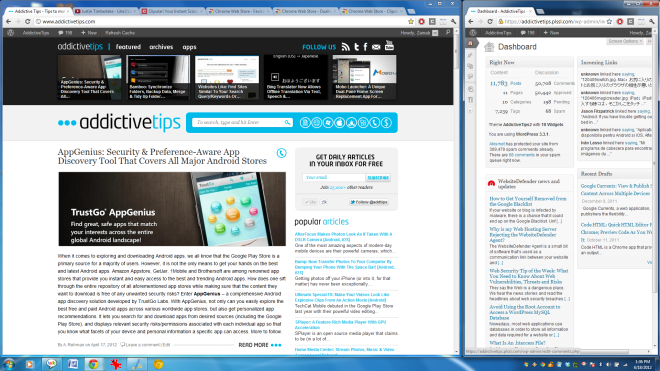This screenshot has width=660, height=371.
Task: Open the Bing Translator featured thumbnail
Action: pos(296,77)
